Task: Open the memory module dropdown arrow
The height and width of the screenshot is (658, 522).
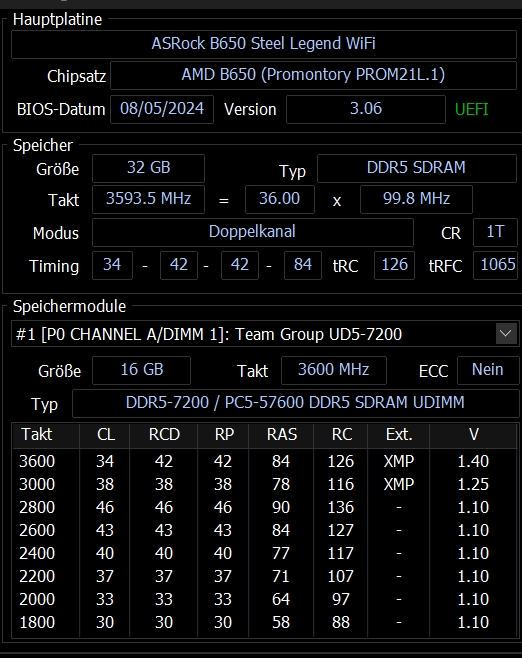Action: (506, 334)
